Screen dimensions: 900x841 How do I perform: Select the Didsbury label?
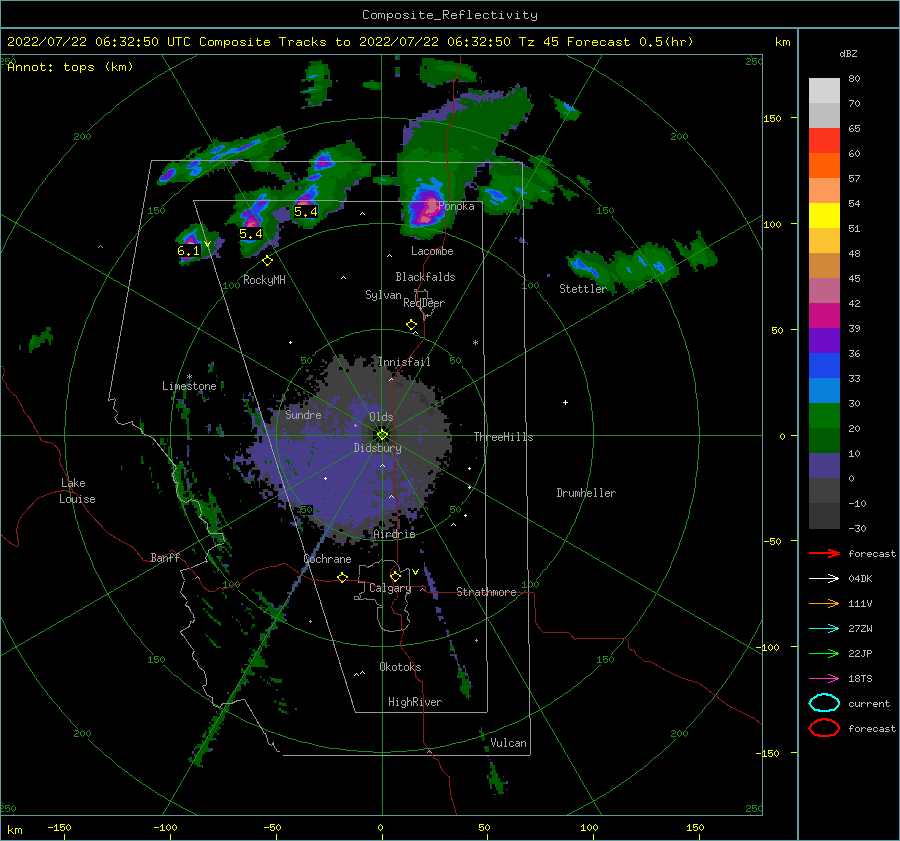[378, 448]
